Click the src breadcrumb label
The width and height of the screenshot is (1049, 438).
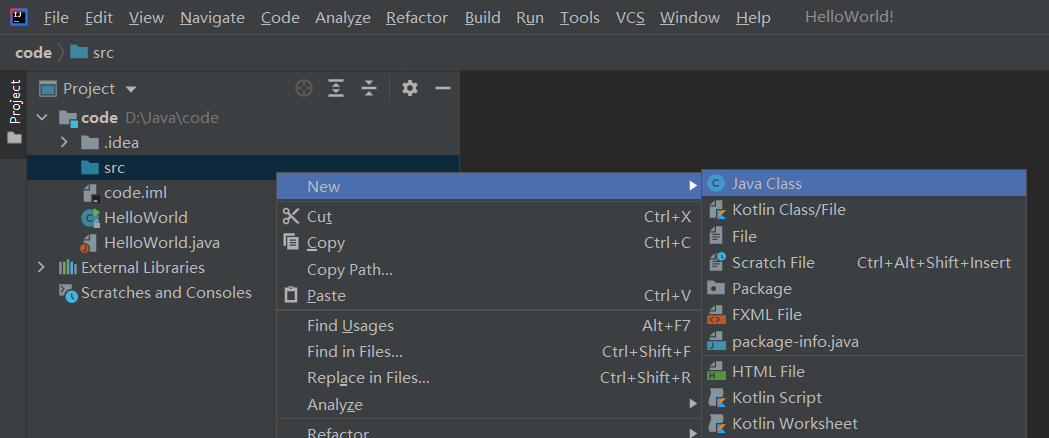pyautogui.click(x=103, y=53)
